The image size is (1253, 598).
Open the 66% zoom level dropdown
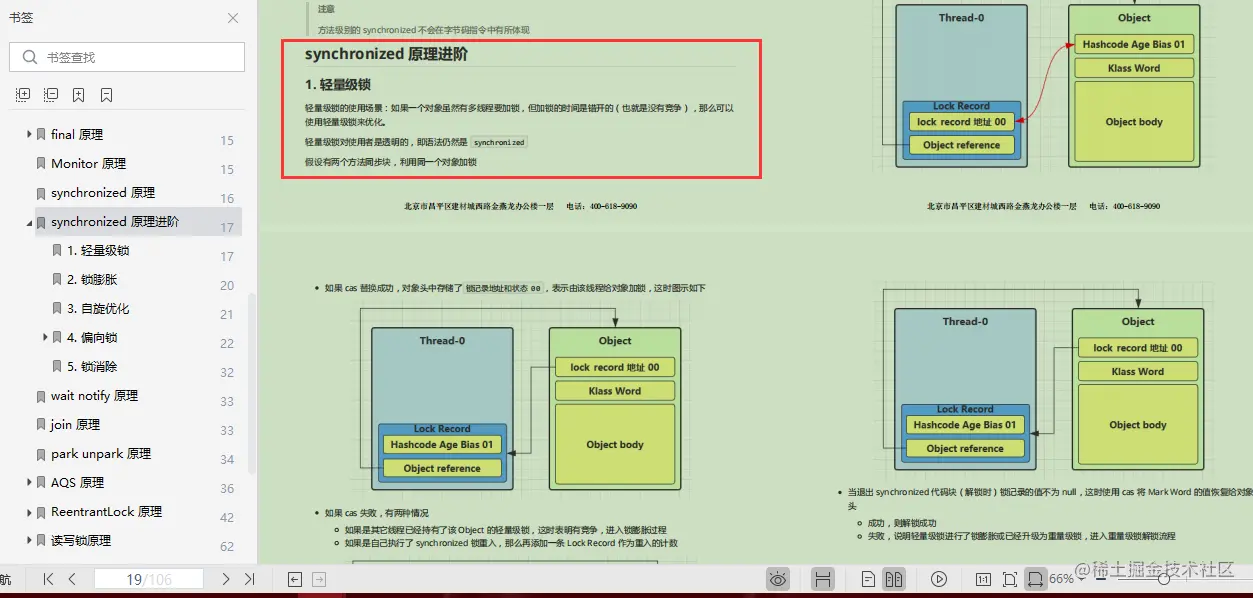coord(1068,578)
